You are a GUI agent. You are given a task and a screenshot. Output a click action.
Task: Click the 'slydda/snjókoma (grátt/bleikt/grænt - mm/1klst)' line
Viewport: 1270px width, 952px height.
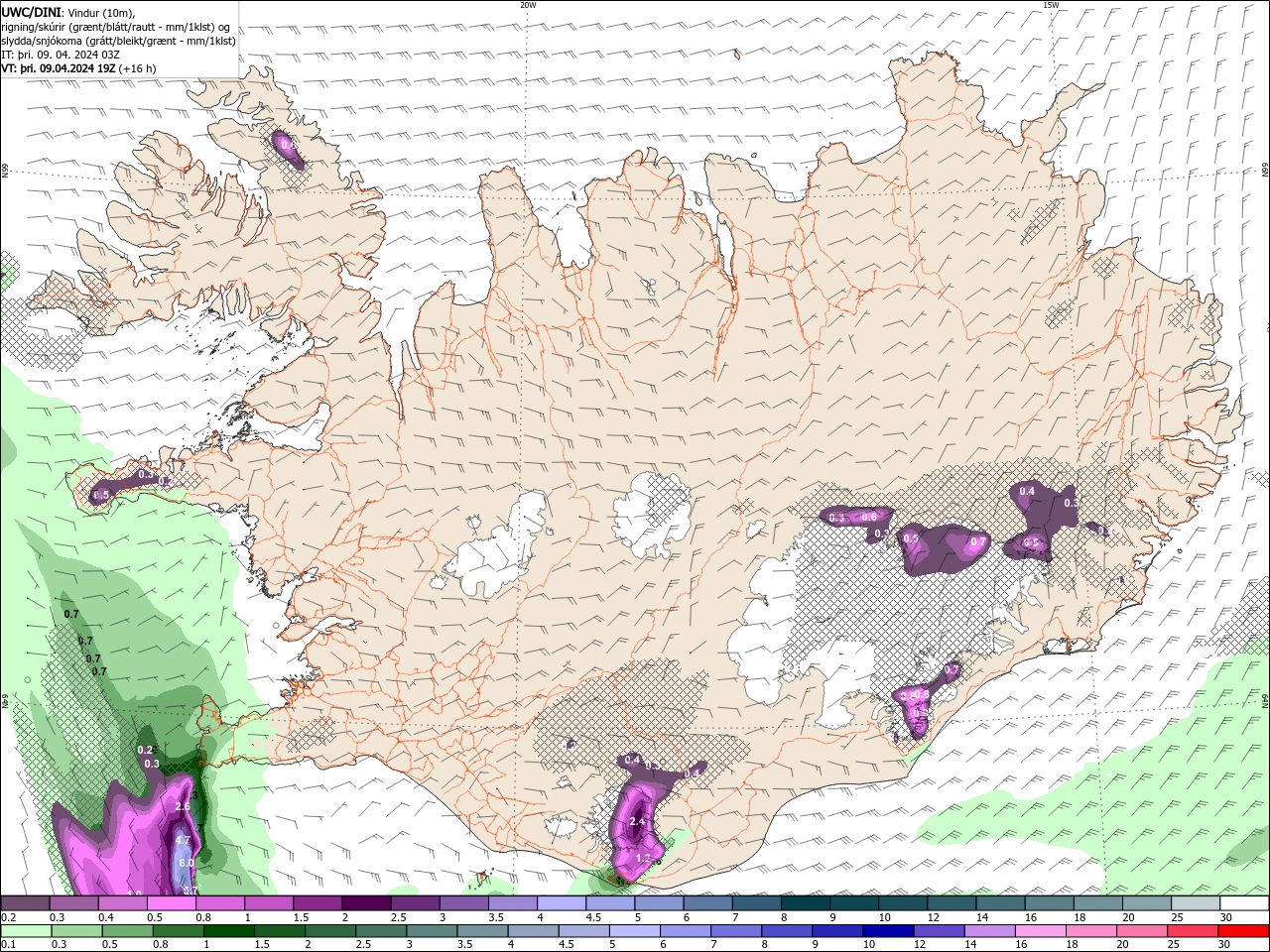click(x=118, y=41)
